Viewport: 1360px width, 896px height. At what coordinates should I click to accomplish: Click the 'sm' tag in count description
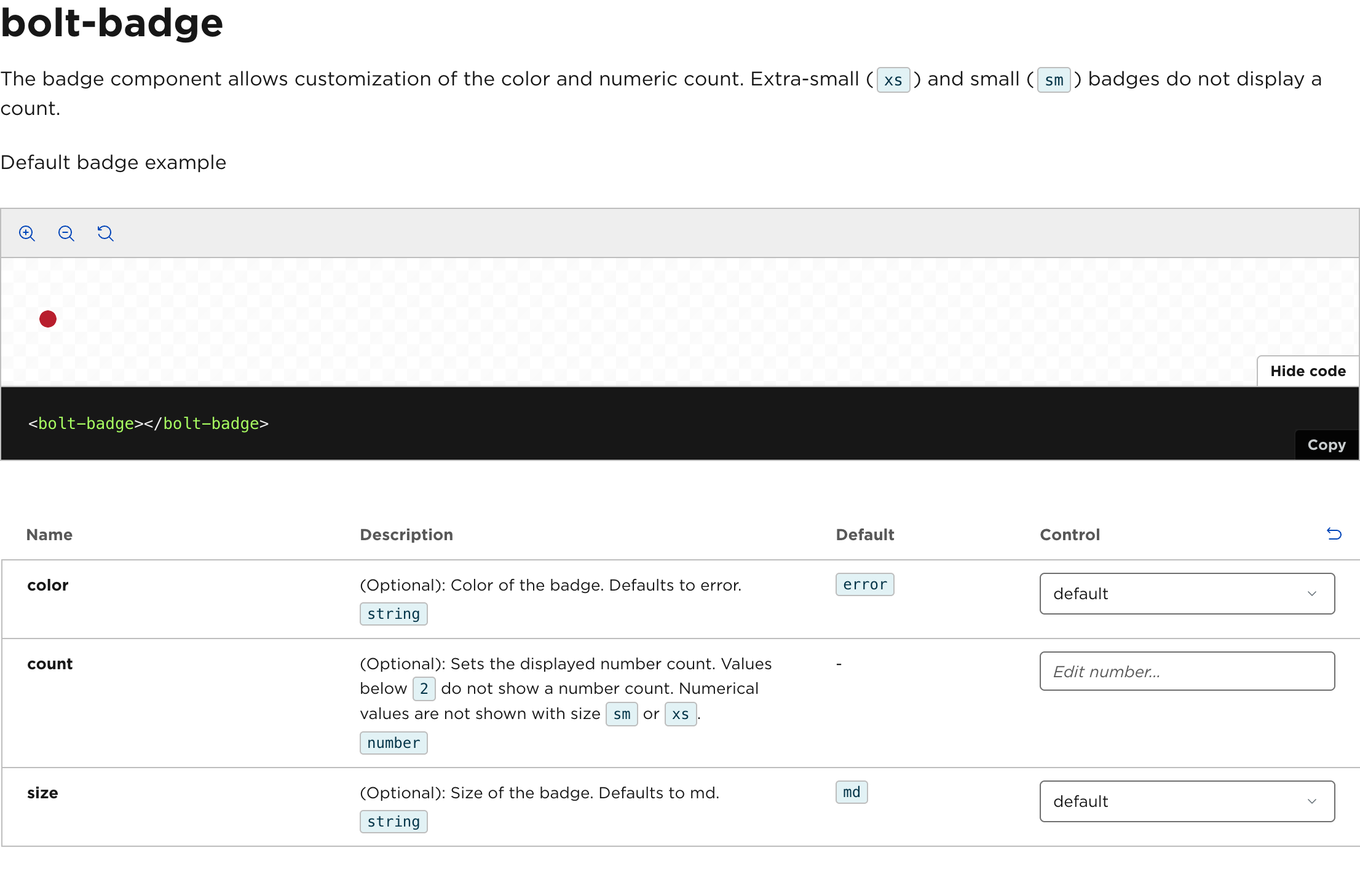[622, 714]
